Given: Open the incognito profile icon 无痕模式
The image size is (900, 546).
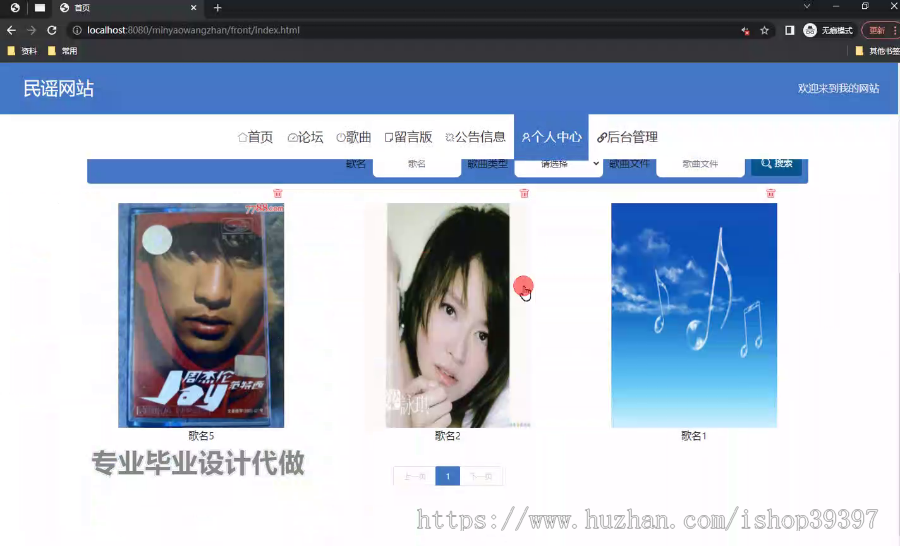Looking at the screenshot, I should pyautogui.click(x=828, y=30).
